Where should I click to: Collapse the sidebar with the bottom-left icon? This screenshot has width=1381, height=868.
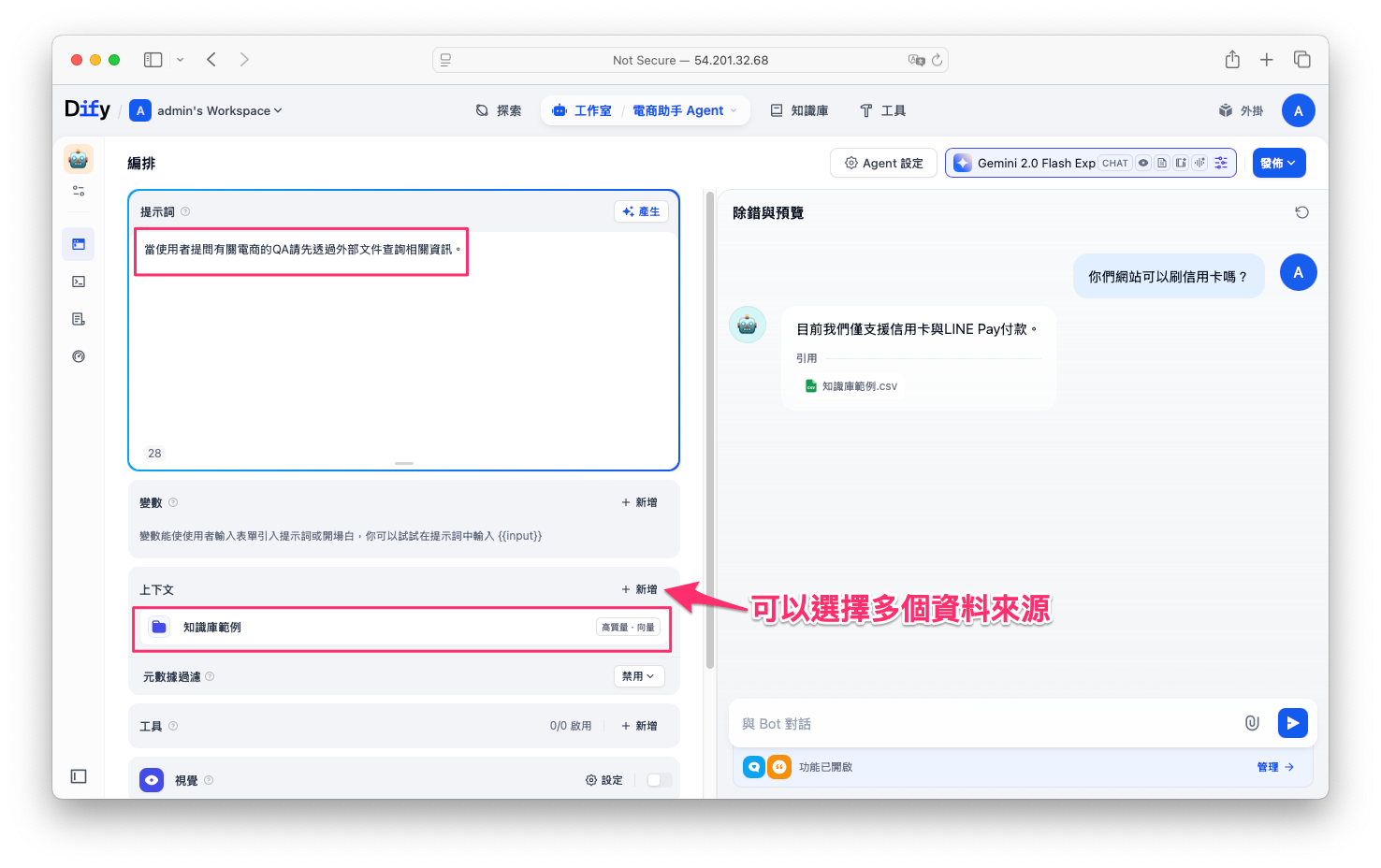79,776
